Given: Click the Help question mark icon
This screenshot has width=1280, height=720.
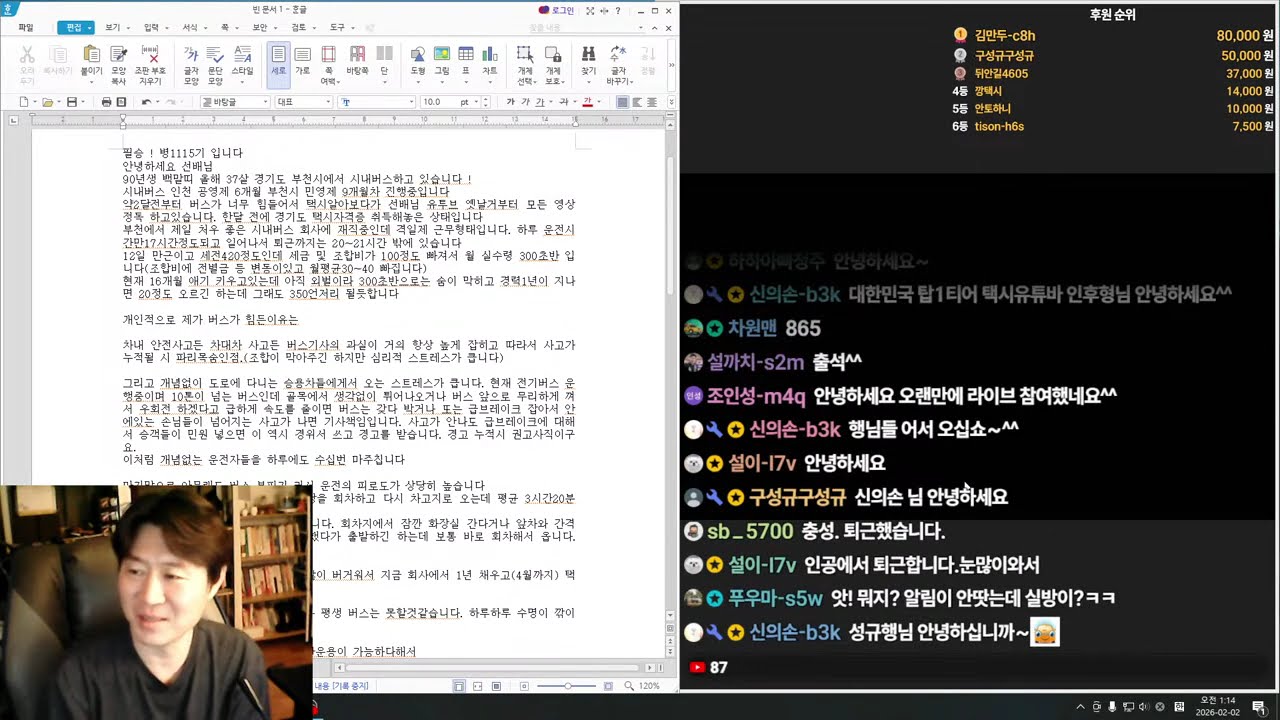Looking at the screenshot, I should (617, 11).
